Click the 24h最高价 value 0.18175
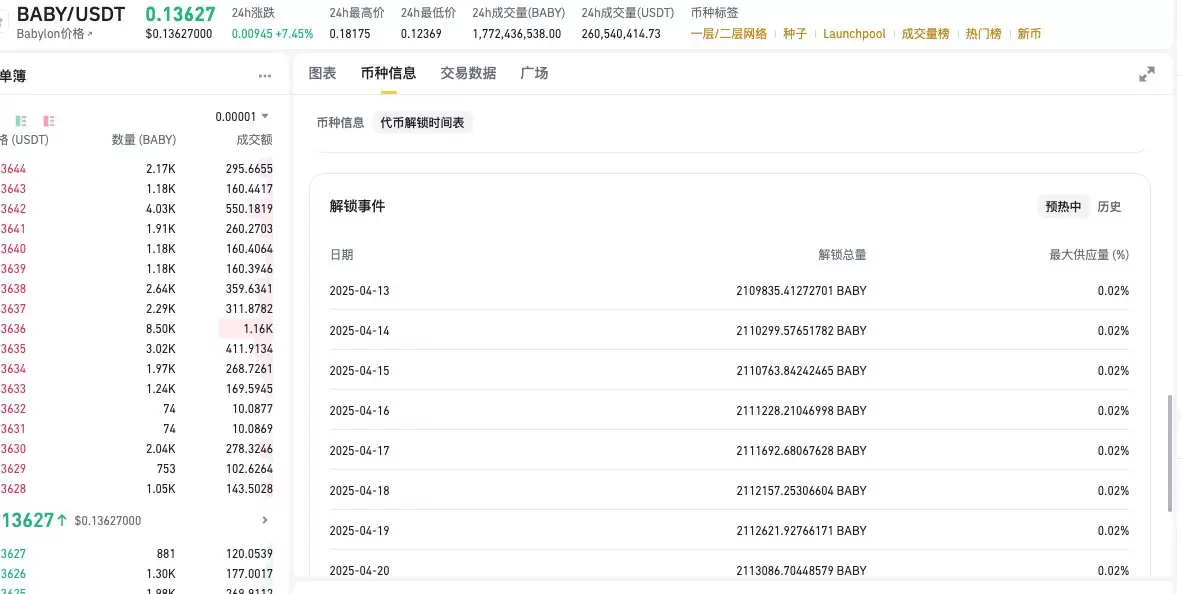 [349, 34]
